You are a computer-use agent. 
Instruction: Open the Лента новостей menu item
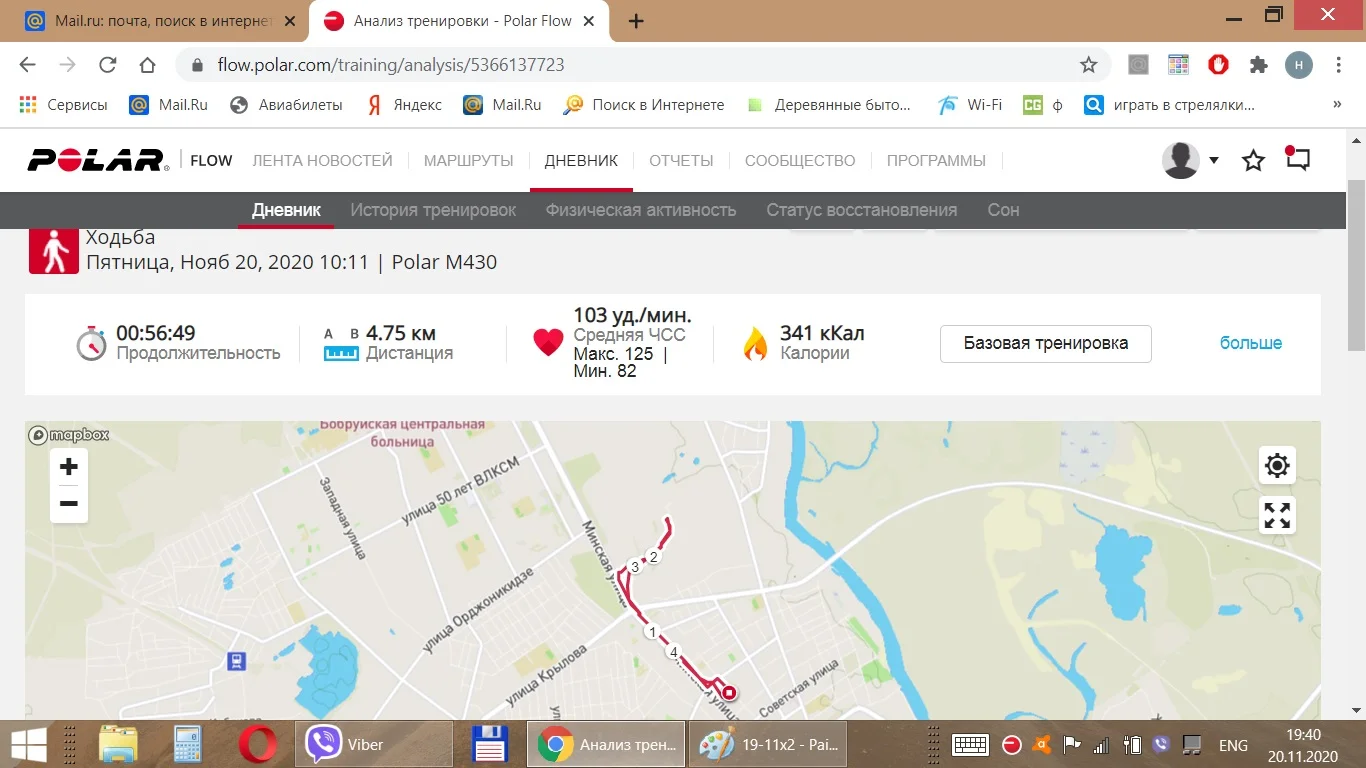coord(322,160)
